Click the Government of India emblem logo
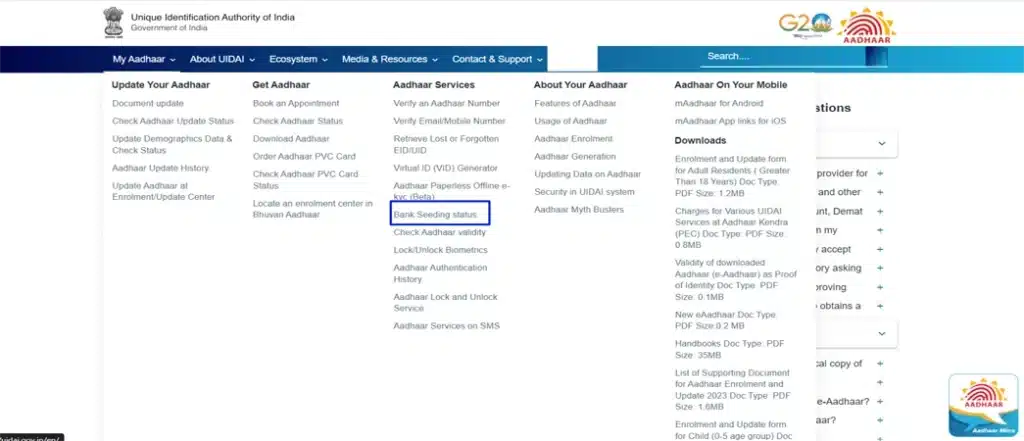 coord(113,22)
